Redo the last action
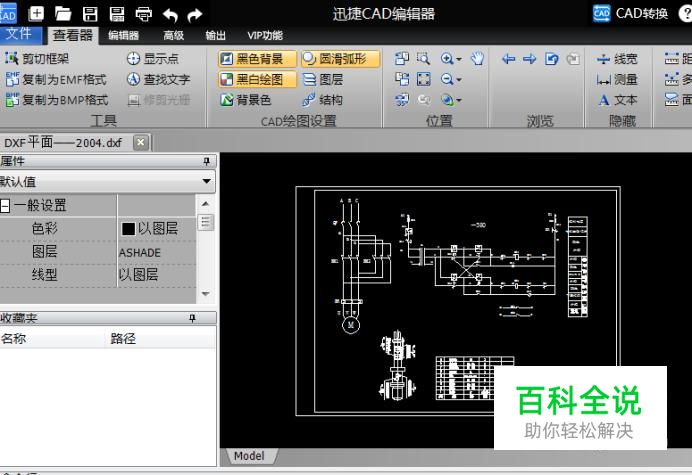692x475 pixels. point(195,15)
